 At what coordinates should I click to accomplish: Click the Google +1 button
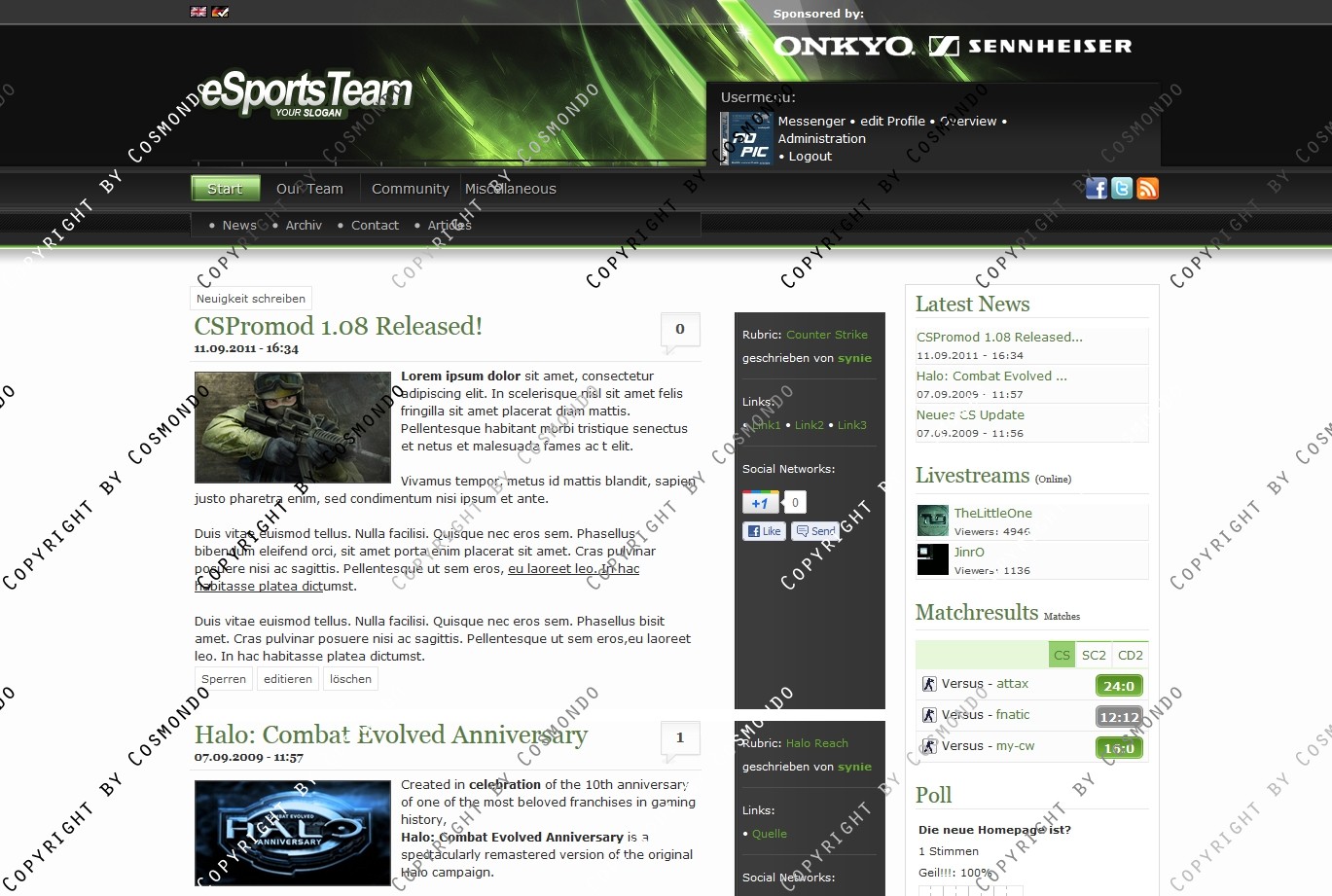pyautogui.click(x=760, y=502)
